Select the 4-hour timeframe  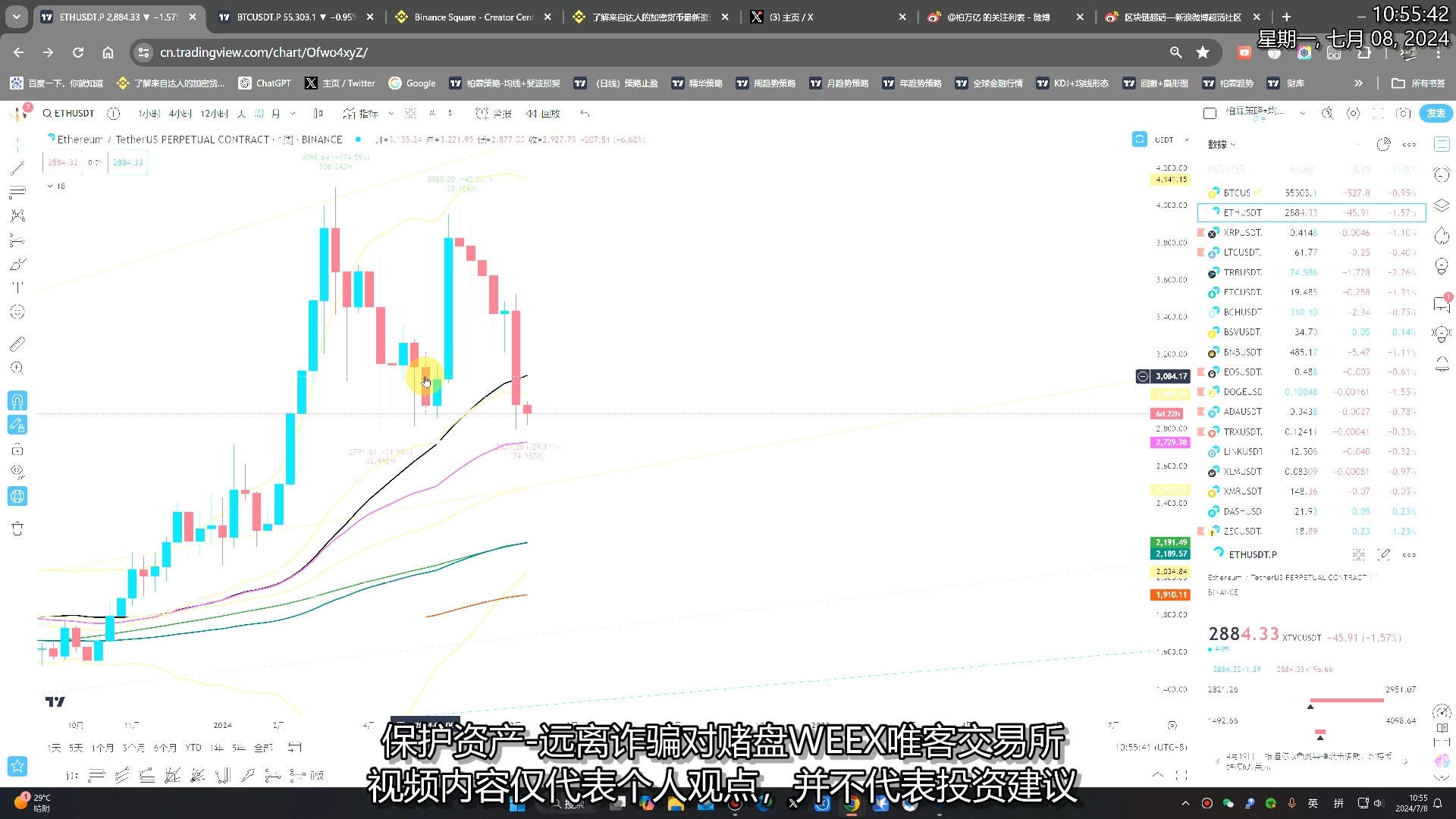click(x=180, y=114)
